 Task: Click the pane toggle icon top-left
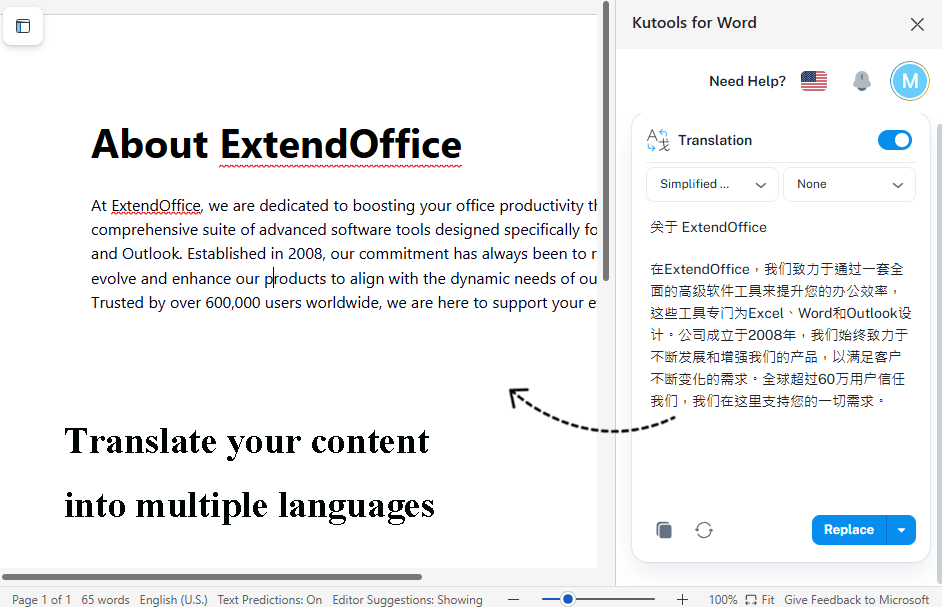(23, 26)
